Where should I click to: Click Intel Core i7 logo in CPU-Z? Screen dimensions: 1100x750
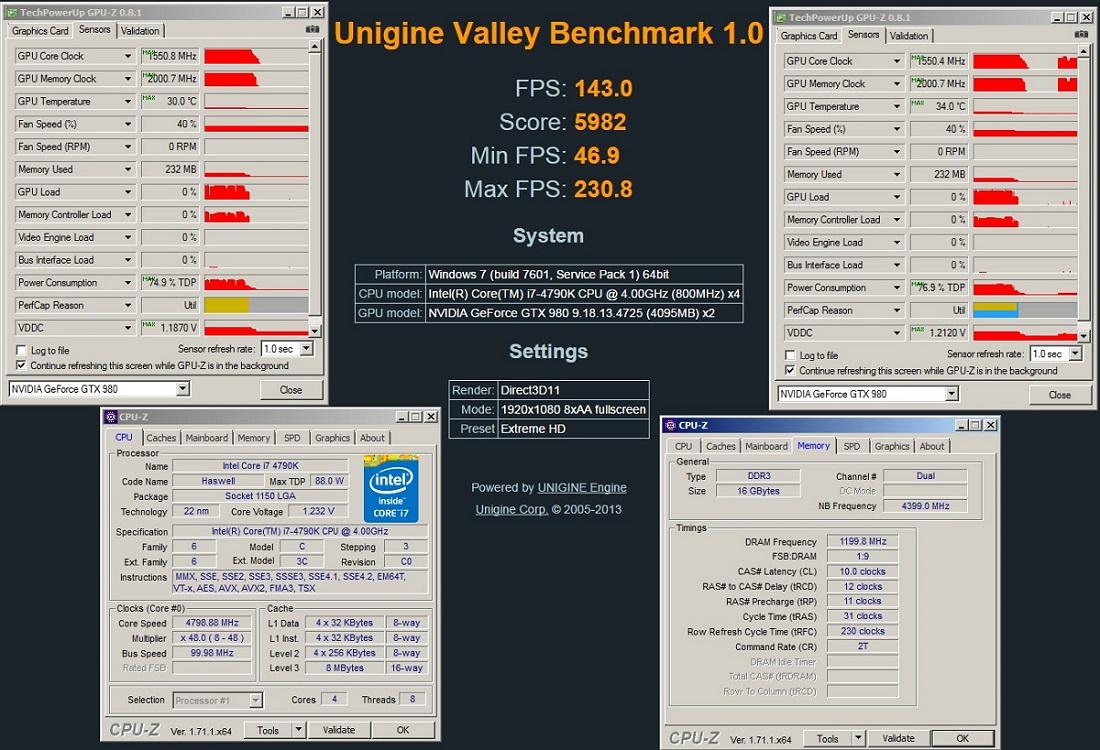pyautogui.click(x=391, y=490)
